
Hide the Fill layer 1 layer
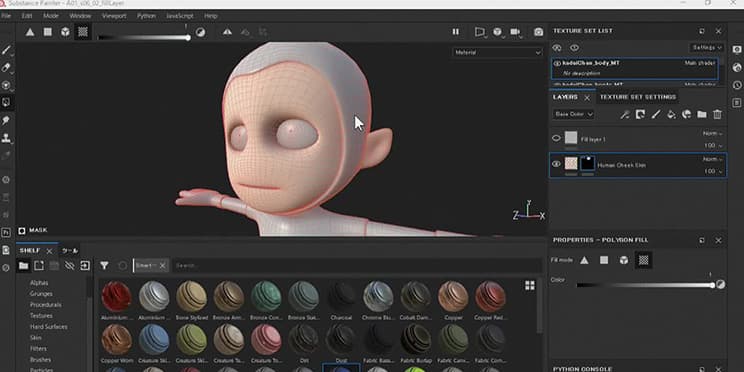click(557, 138)
